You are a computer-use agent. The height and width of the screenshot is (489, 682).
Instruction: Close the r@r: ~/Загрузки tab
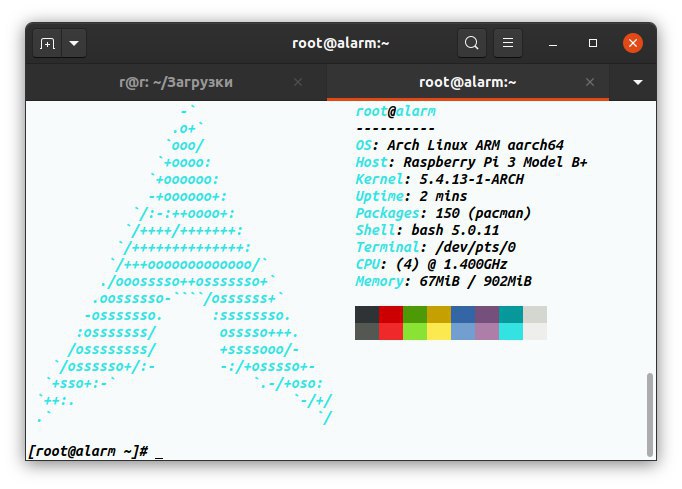coord(298,82)
